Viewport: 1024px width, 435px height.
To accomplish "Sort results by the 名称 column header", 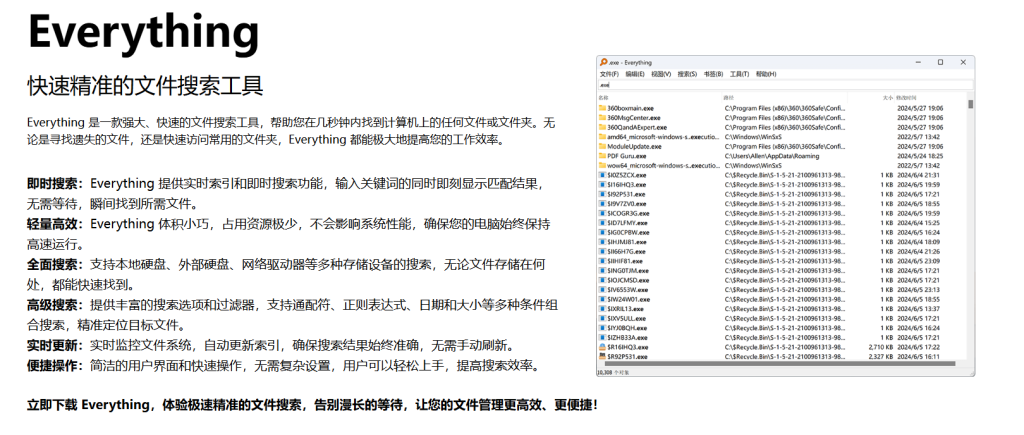I will point(604,98).
